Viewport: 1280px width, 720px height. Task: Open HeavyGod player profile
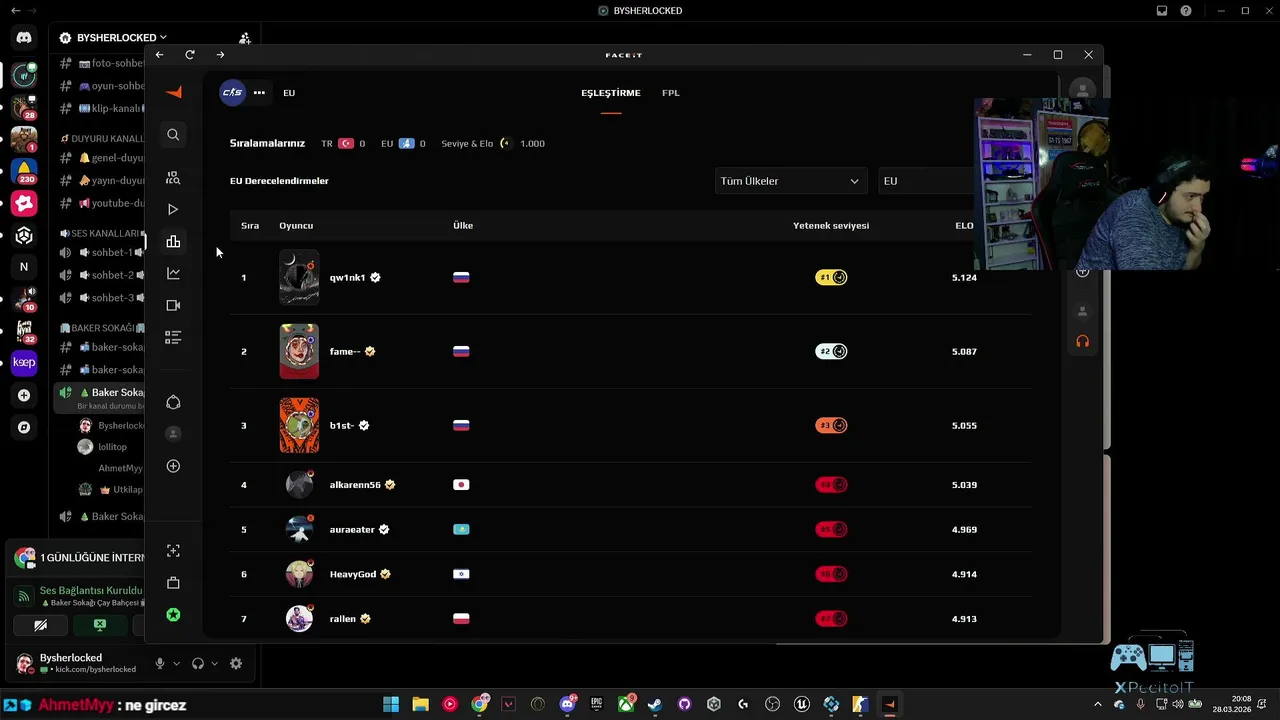pyautogui.click(x=353, y=574)
